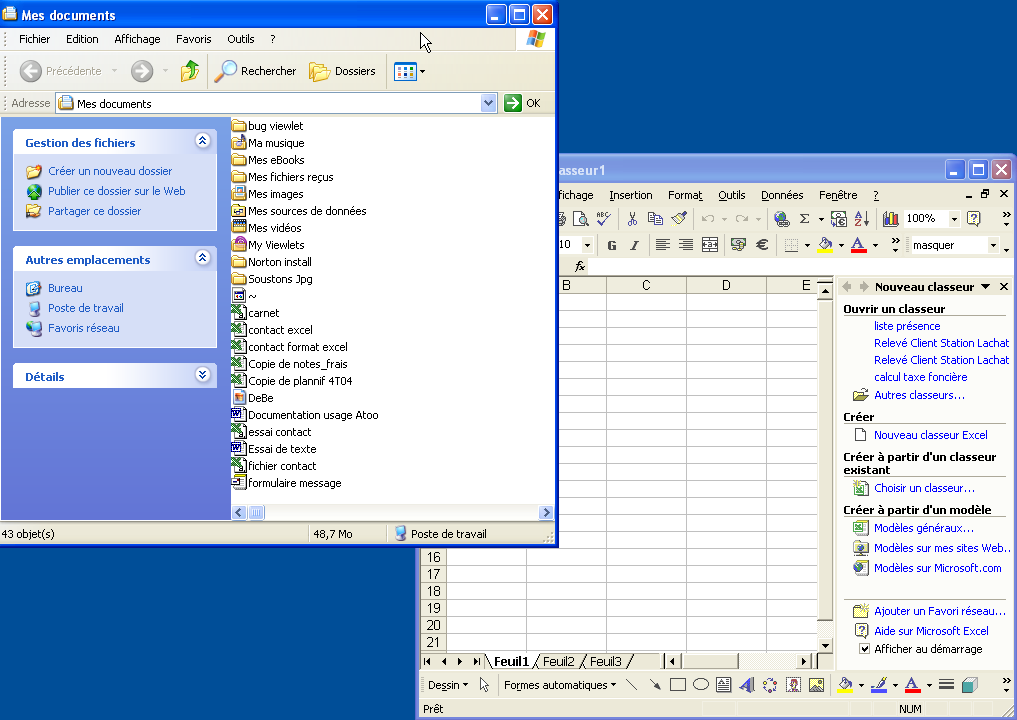The image size is (1017, 720).
Task: Open the font size 10 dropdown
Action: (x=587, y=245)
